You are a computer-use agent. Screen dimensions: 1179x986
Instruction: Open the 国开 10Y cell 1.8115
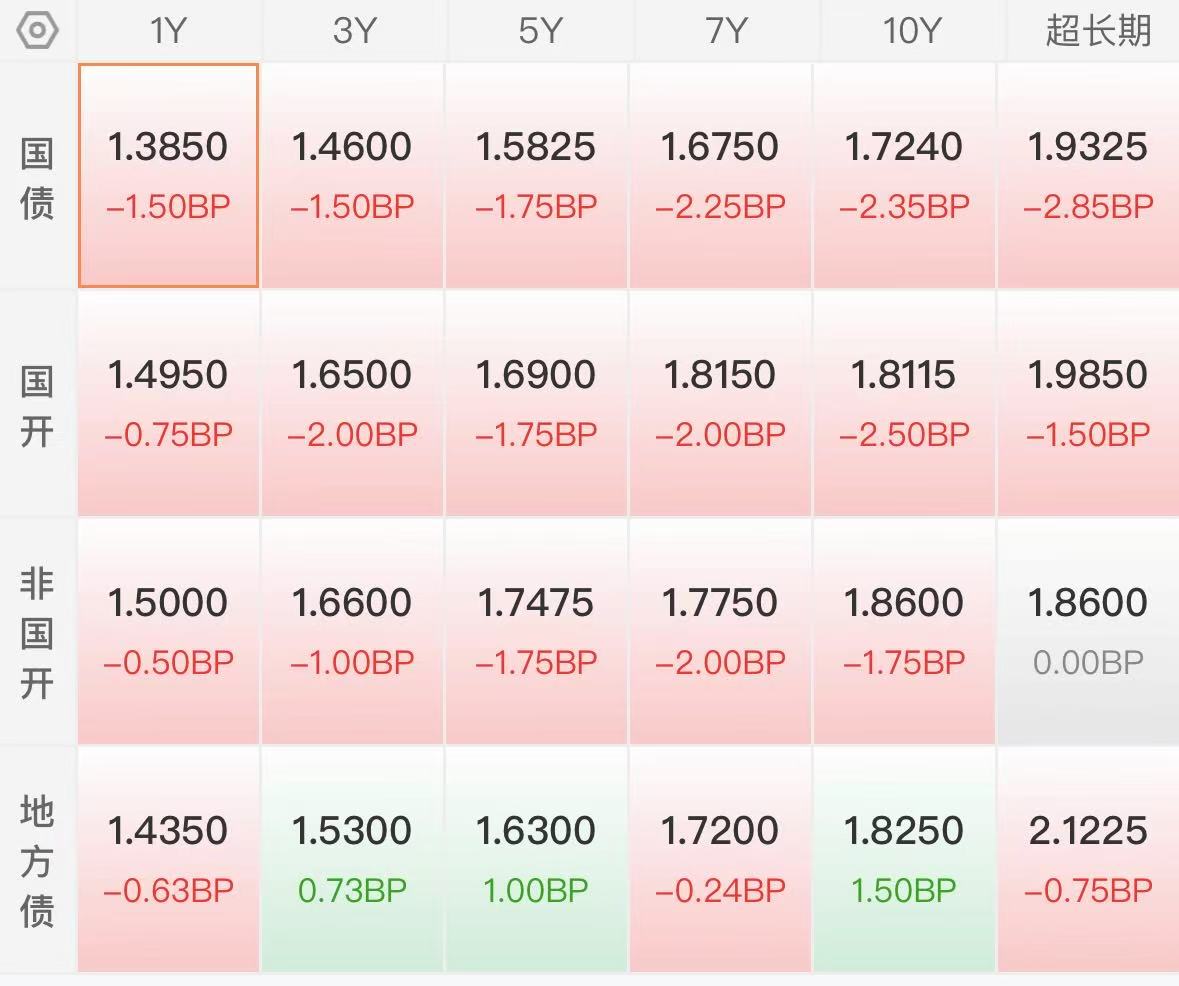tap(904, 404)
